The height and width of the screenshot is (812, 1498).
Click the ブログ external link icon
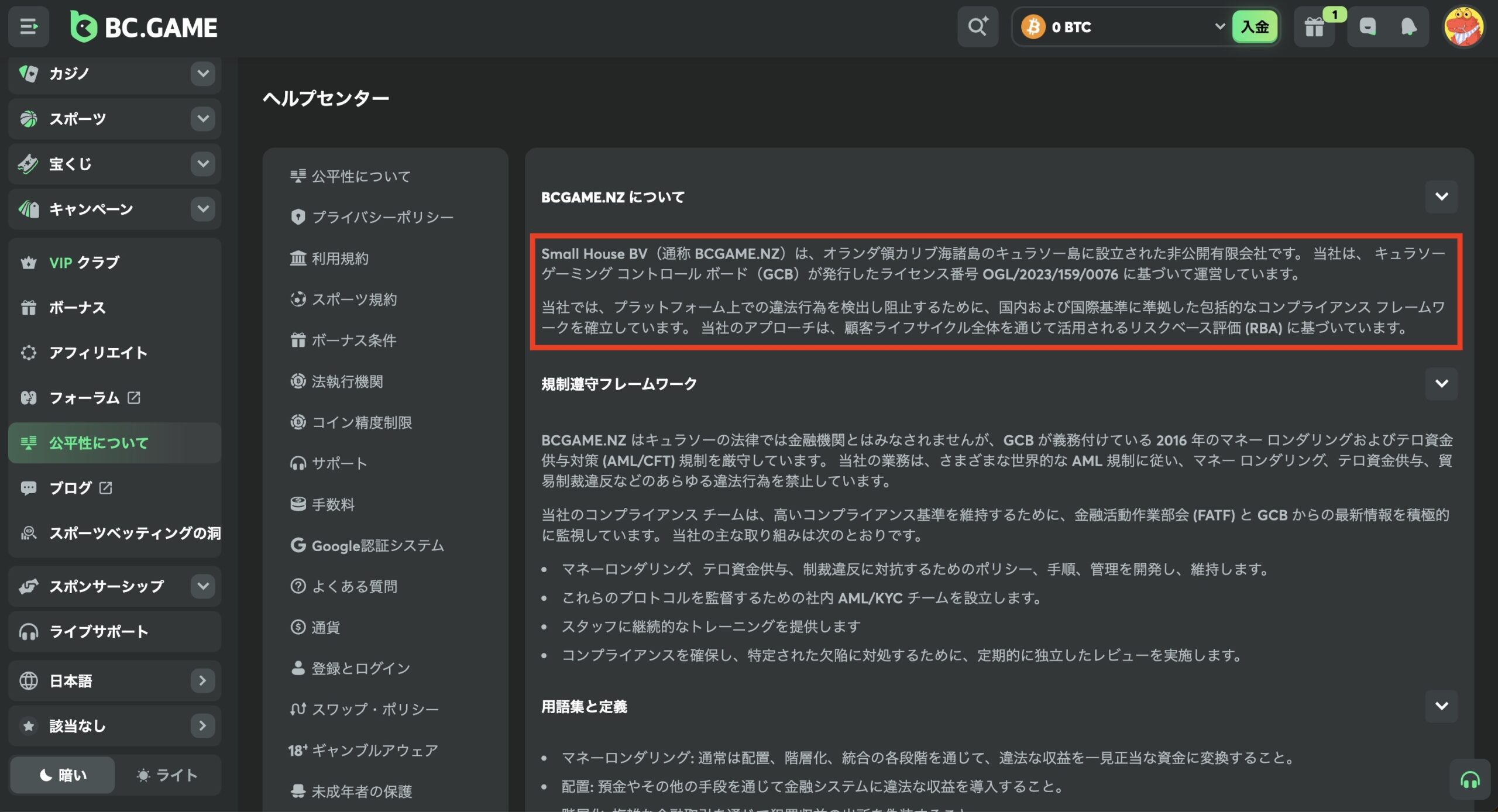click(x=105, y=488)
